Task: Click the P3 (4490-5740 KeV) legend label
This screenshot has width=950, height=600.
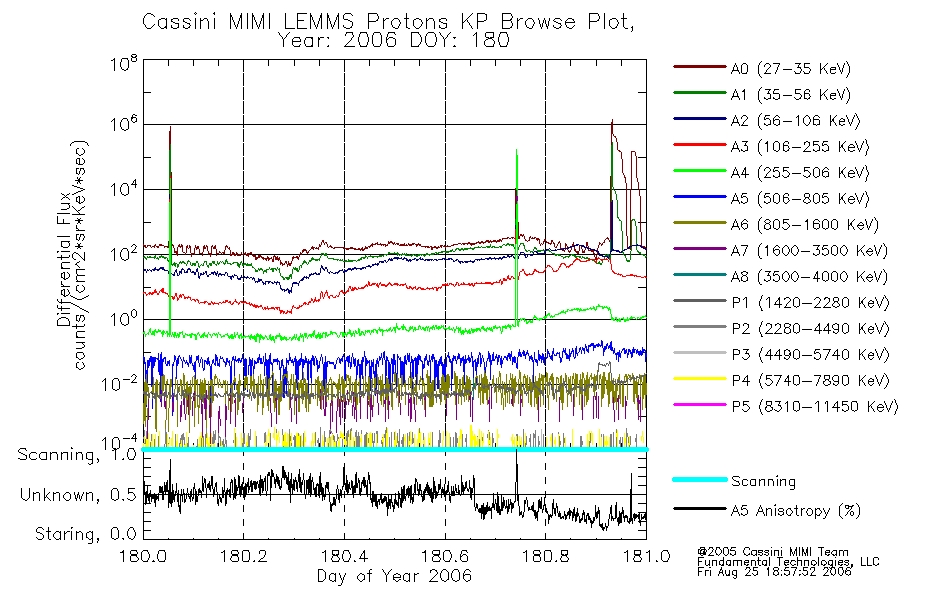Action: [x=810, y=355]
